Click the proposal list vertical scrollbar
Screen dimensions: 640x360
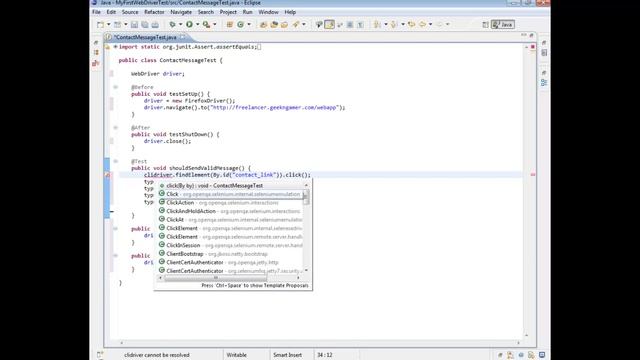(x=307, y=198)
